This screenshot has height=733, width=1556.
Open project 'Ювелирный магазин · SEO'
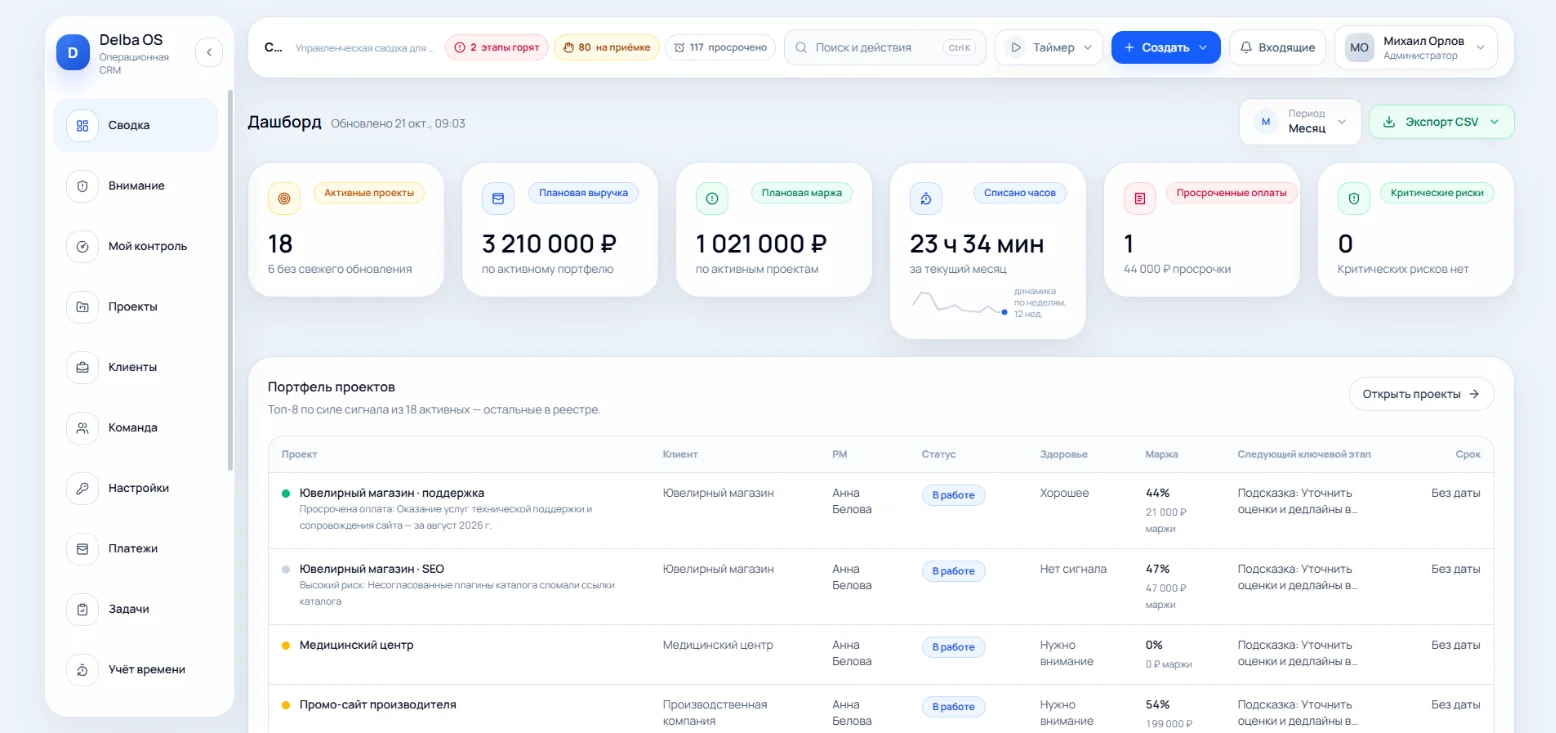pyautogui.click(x=372, y=569)
